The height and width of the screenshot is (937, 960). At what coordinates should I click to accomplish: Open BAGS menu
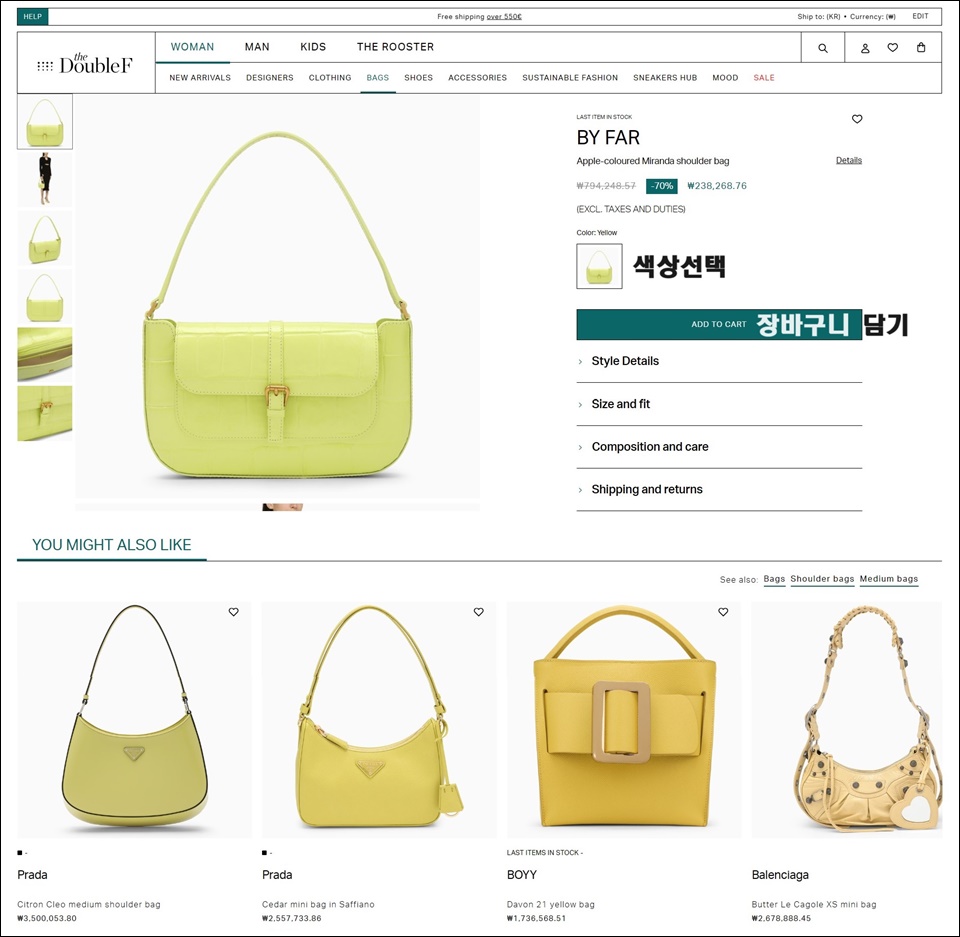(x=378, y=78)
